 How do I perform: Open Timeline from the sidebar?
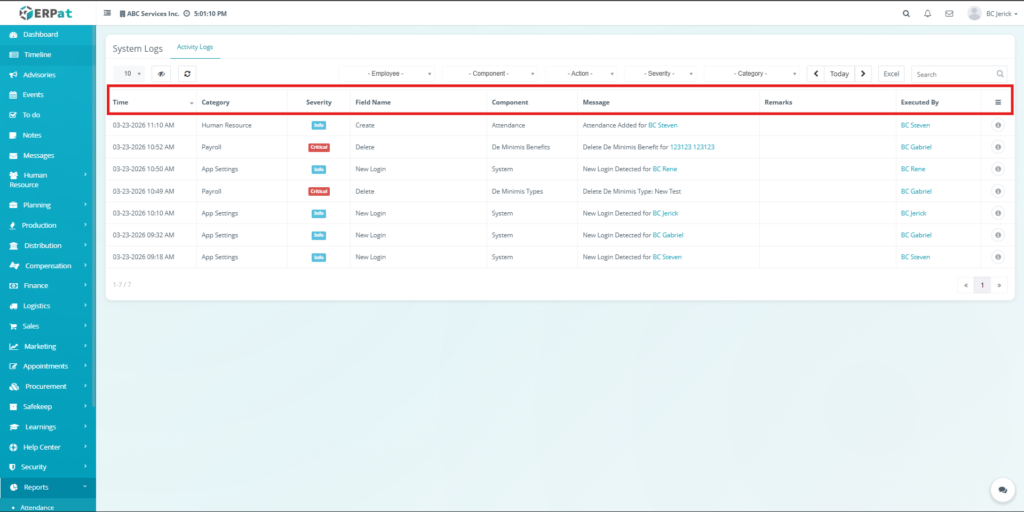[37, 55]
